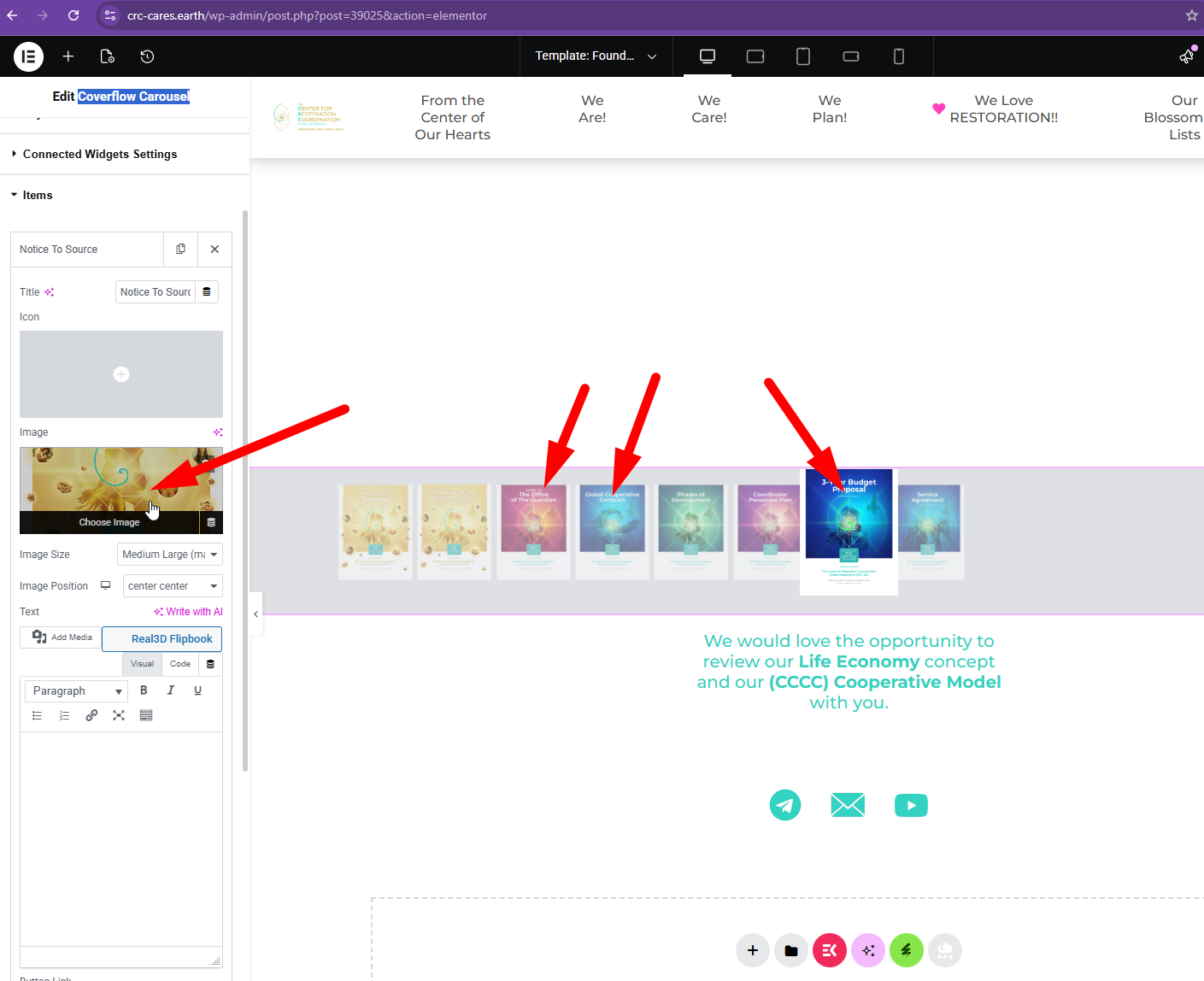
Task: Remove the Notice To Source item
Action: [214, 250]
